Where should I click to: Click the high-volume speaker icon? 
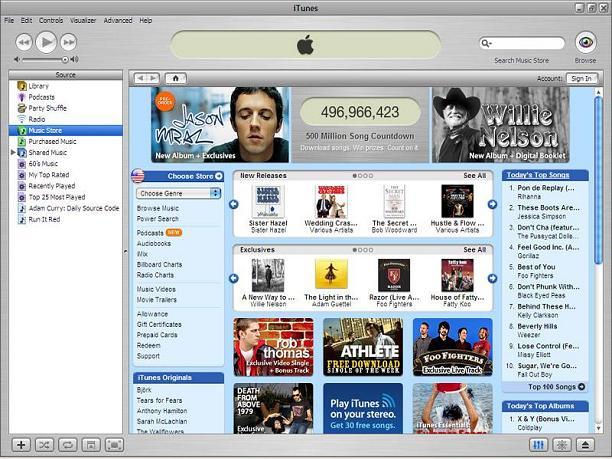point(75,59)
